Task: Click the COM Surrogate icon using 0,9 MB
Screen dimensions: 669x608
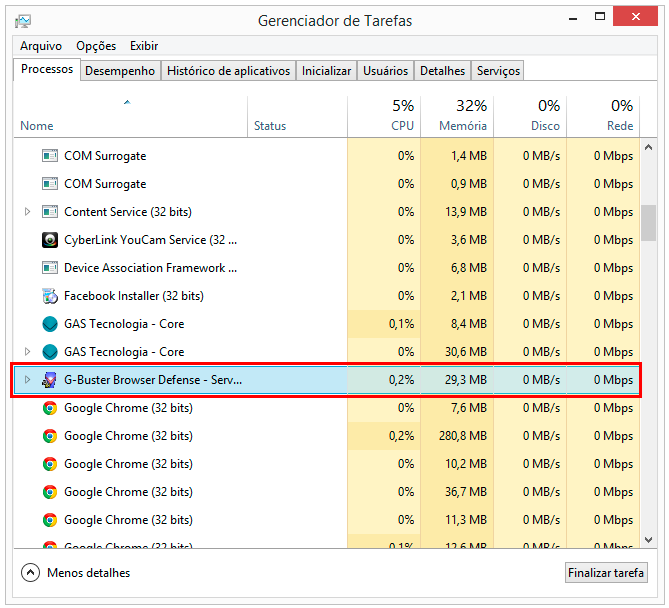Action: click(50, 184)
